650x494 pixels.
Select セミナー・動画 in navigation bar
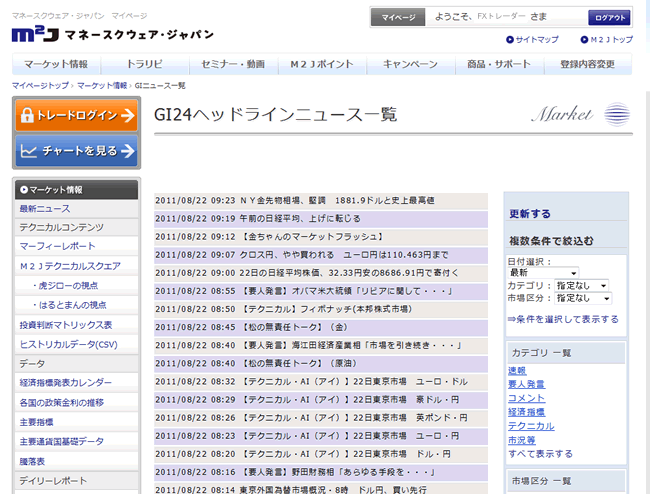tap(233, 64)
